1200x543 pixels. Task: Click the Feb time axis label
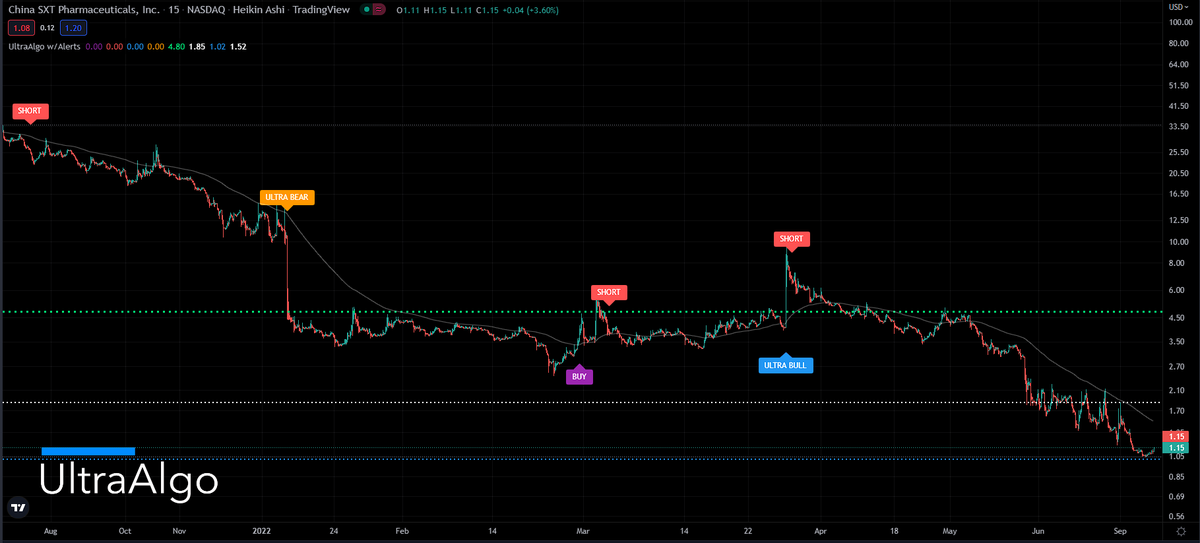(402, 531)
